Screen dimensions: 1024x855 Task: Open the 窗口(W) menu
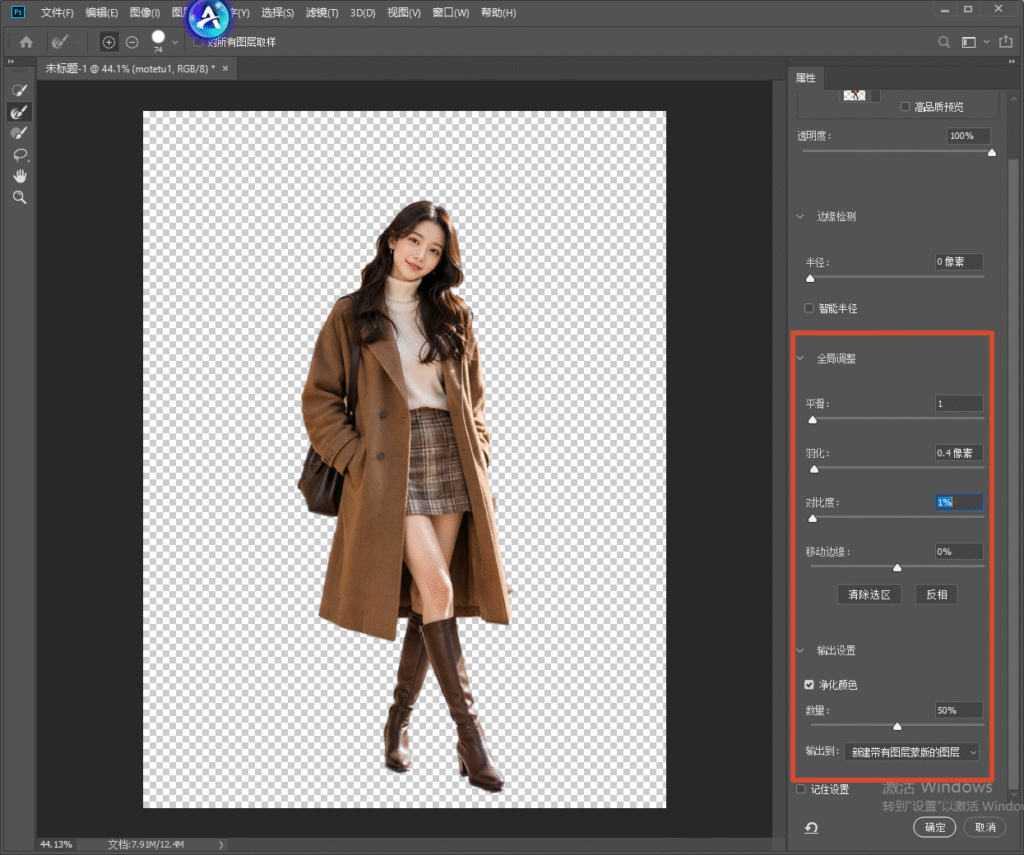451,12
